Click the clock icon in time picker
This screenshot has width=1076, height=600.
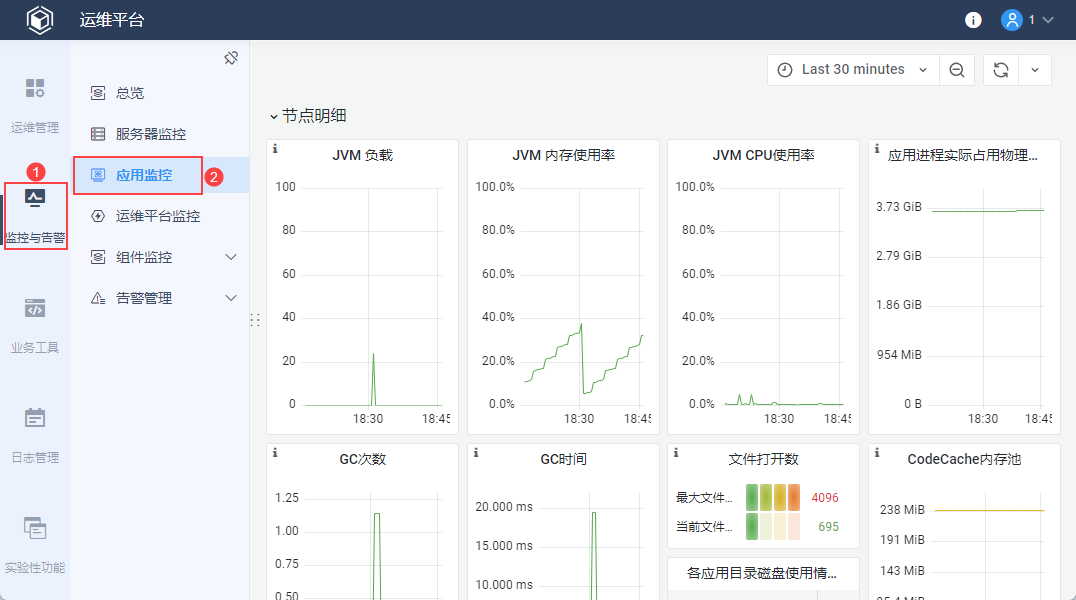pos(785,70)
